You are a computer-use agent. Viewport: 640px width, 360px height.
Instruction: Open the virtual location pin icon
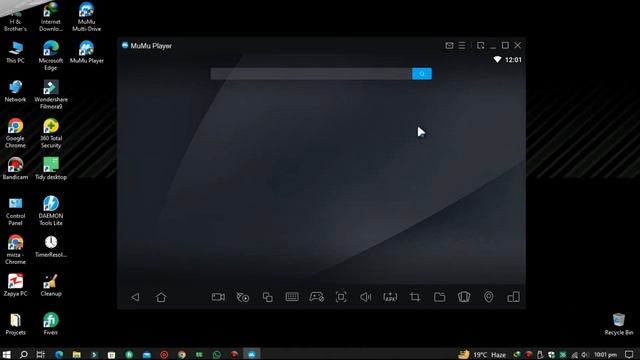[x=489, y=297]
